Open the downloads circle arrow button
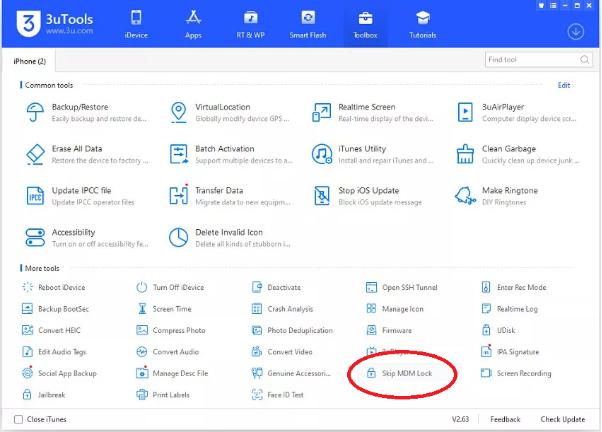This screenshot has width=602, height=432. [576, 32]
